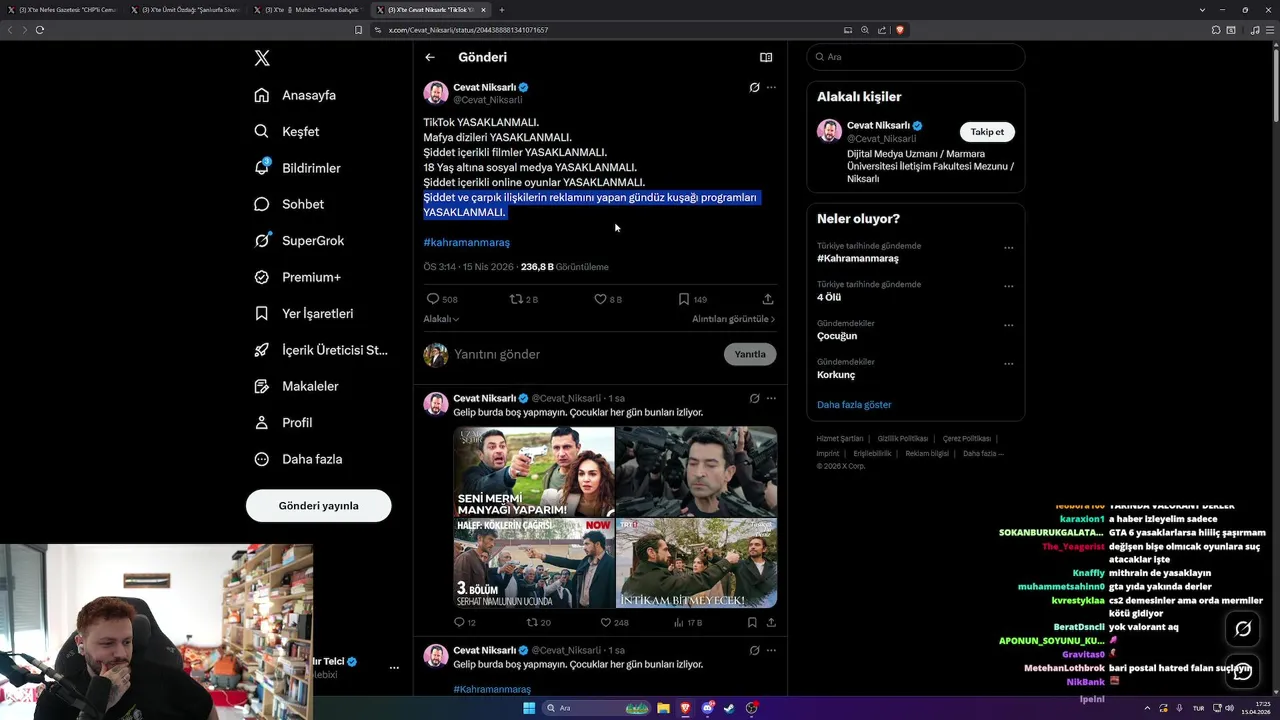Switch to the Muhbir Devlet Bahçeli tab
This screenshot has height=720, width=1280.
click(x=308, y=10)
